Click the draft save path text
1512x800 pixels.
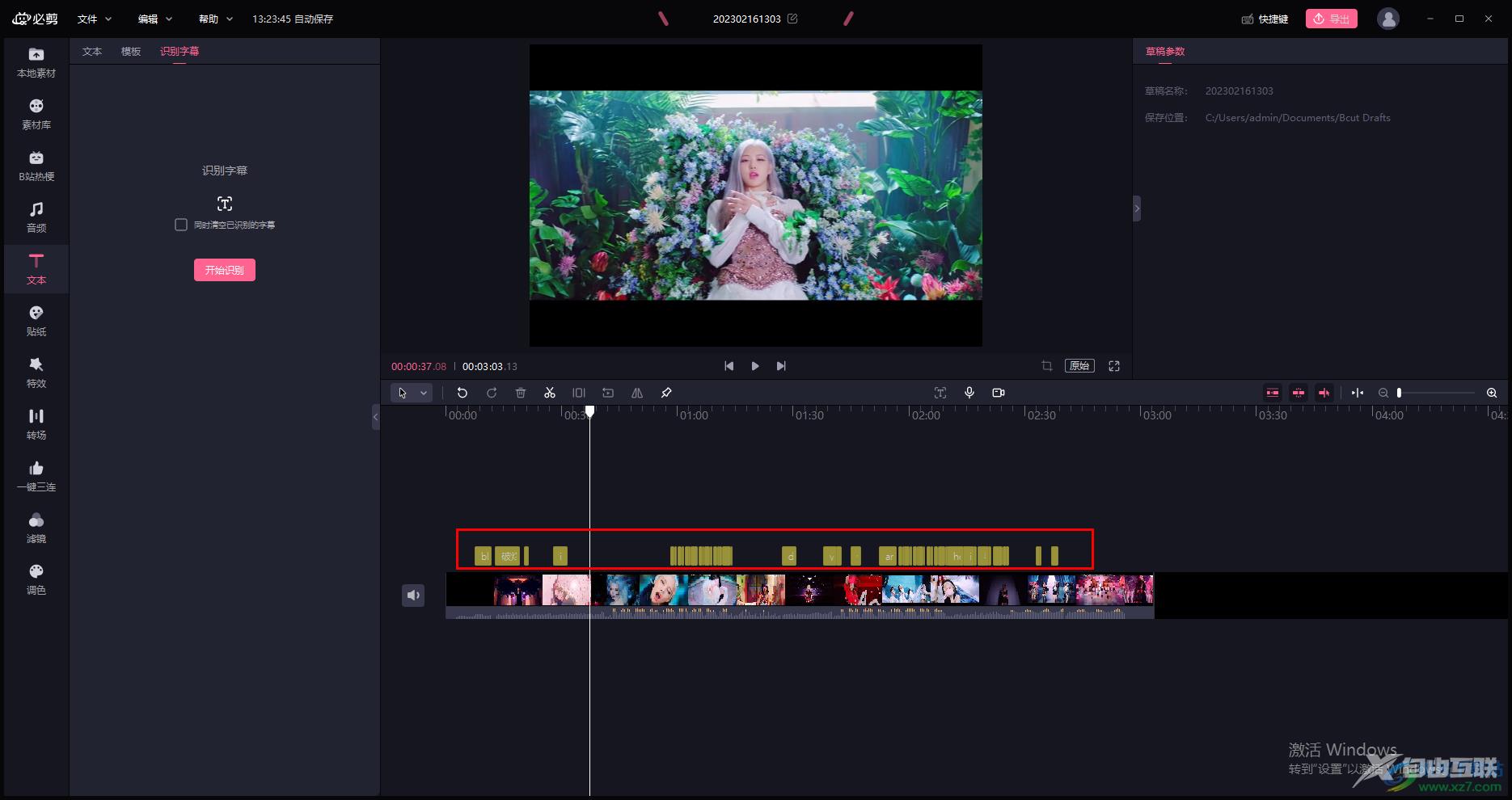coord(1298,118)
